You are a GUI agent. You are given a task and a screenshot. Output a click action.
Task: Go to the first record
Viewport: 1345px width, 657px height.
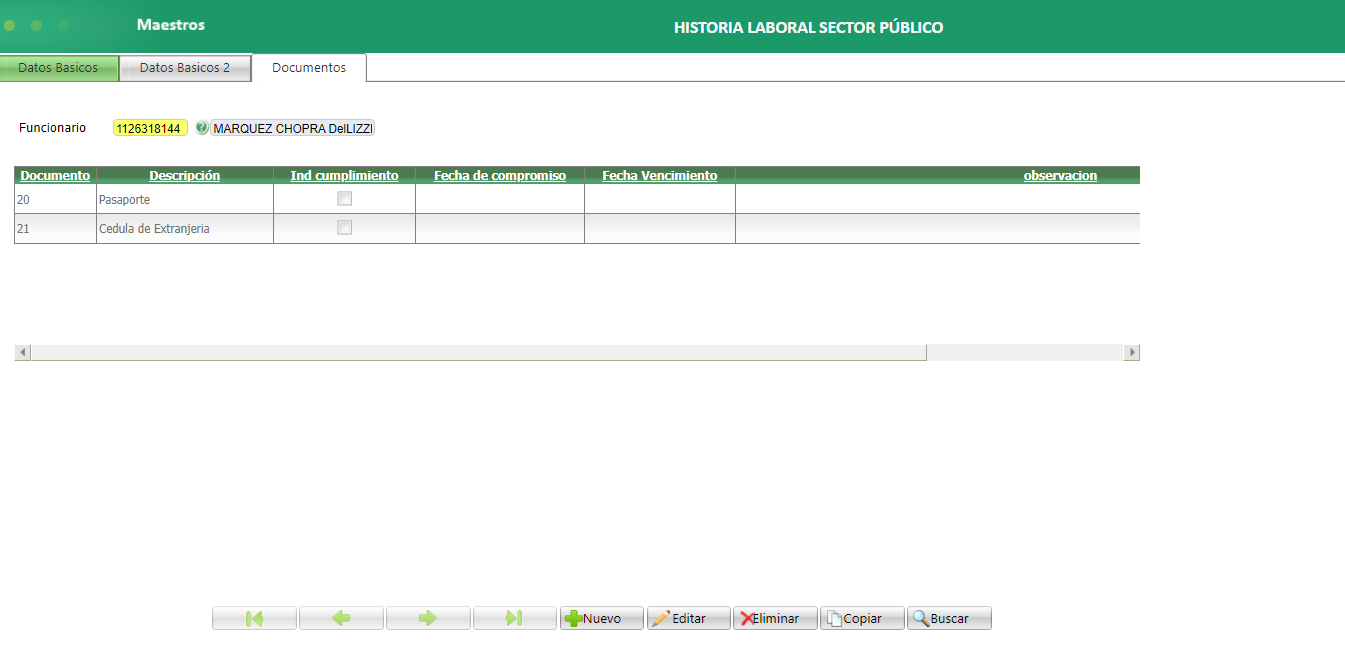coord(254,618)
